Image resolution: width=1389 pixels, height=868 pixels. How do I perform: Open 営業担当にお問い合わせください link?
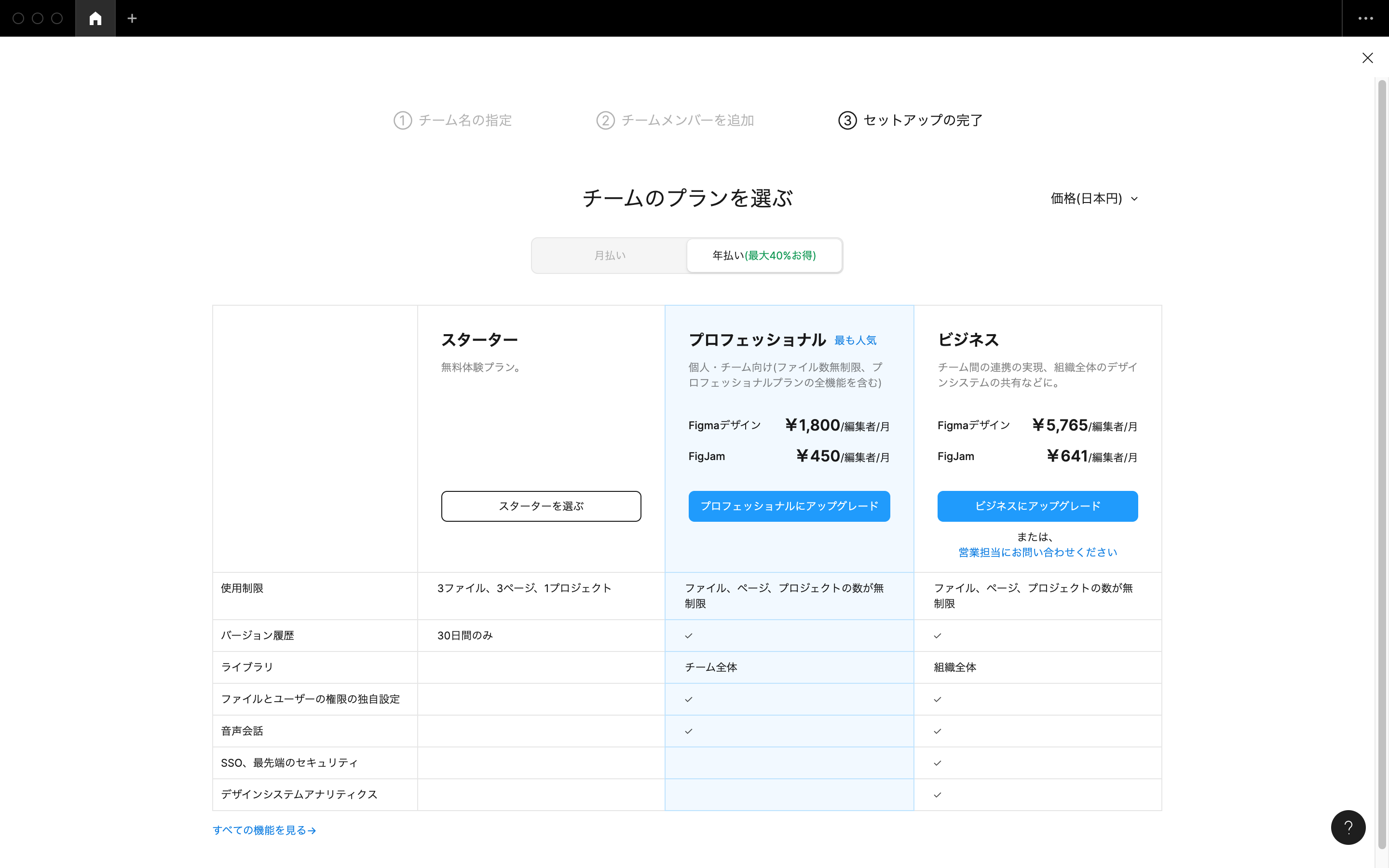tap(1037, 552)
